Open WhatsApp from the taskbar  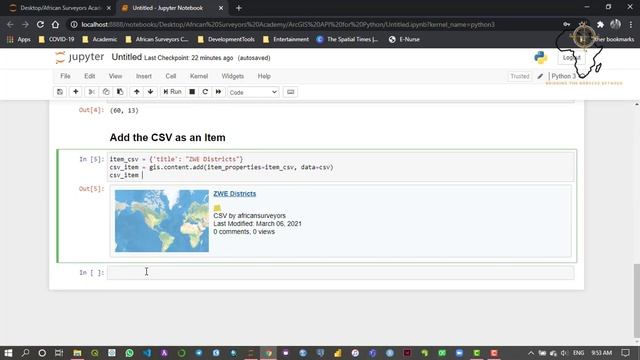(x=129, y=353)
